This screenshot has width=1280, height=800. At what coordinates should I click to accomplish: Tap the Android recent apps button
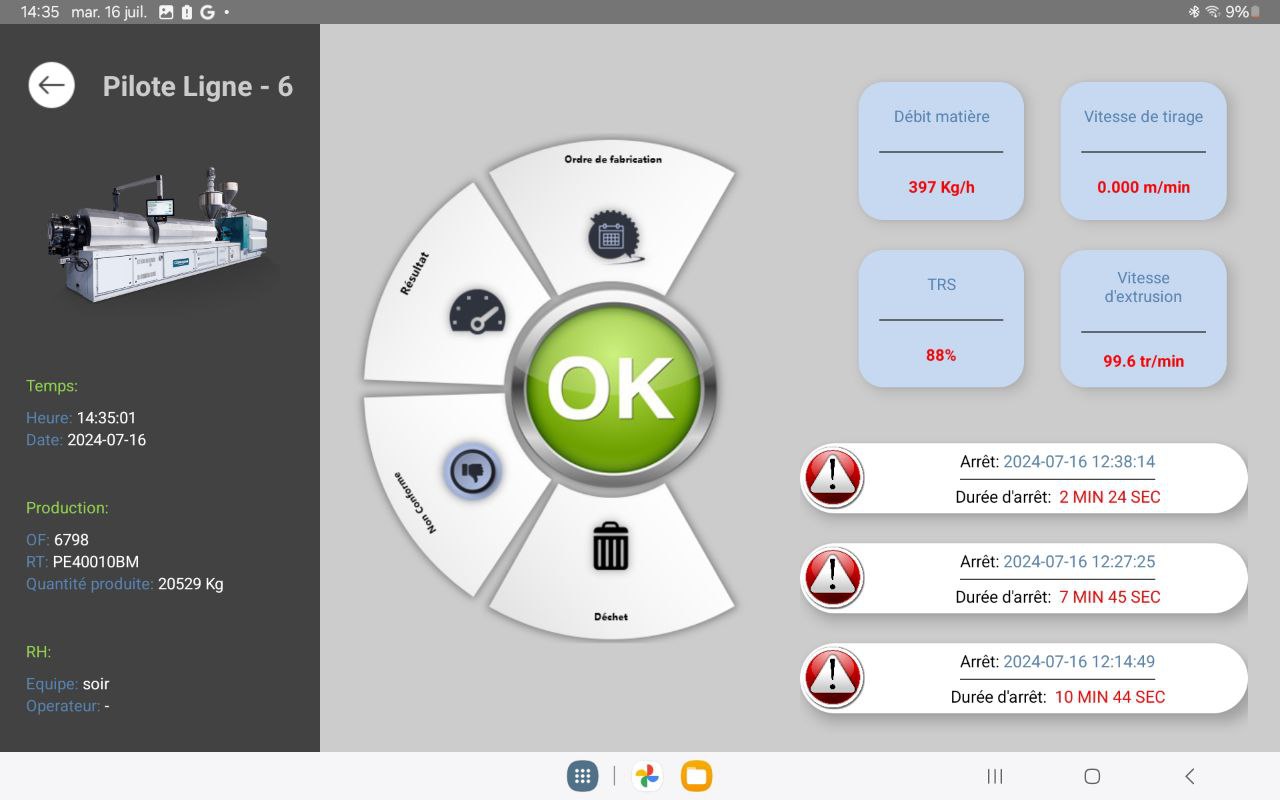click(x=995, y=776)
